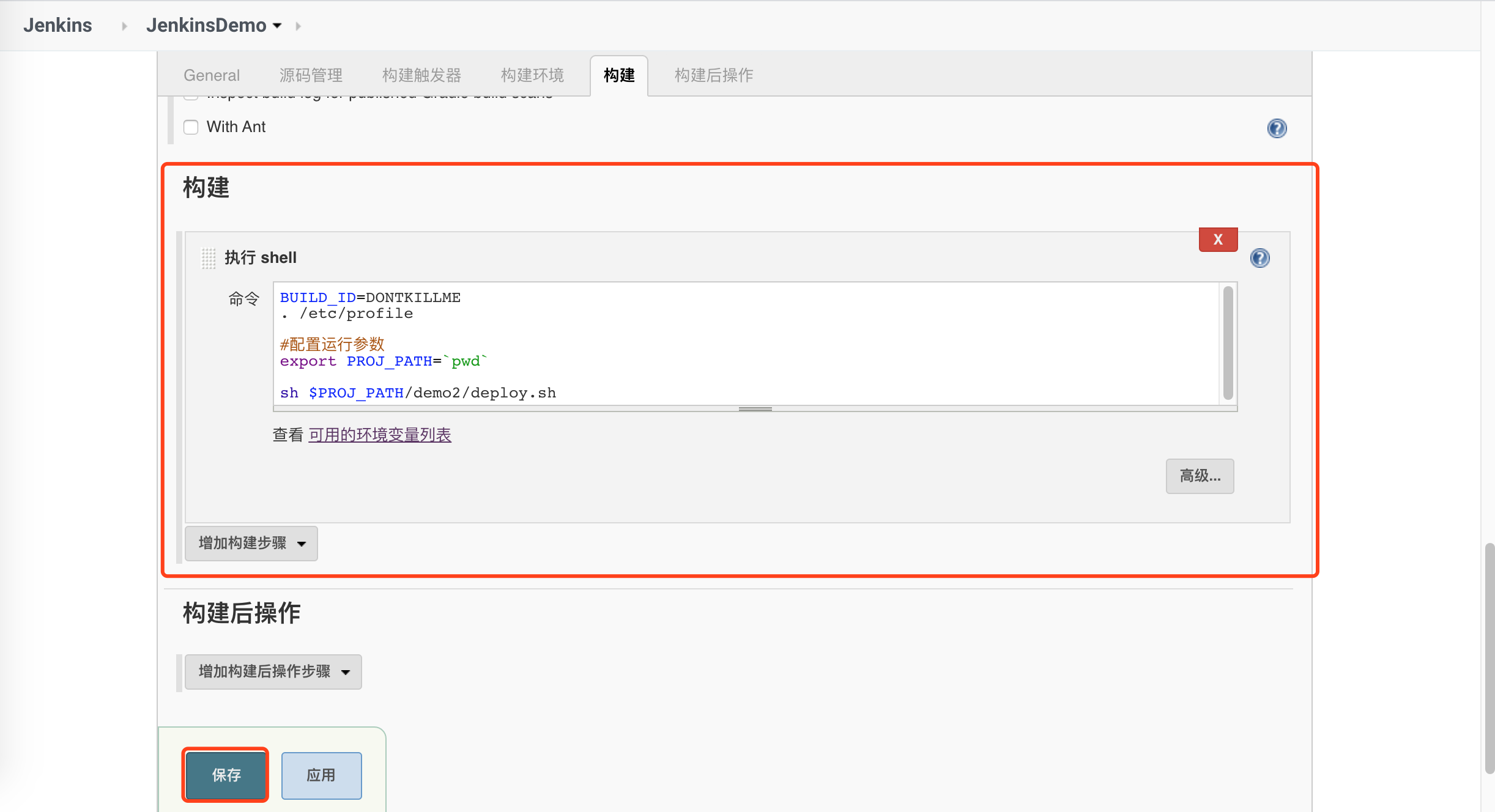Expand the 增加构建后操作步骤 dropdown
1495x812 pixels.
[x=273, y=671]
